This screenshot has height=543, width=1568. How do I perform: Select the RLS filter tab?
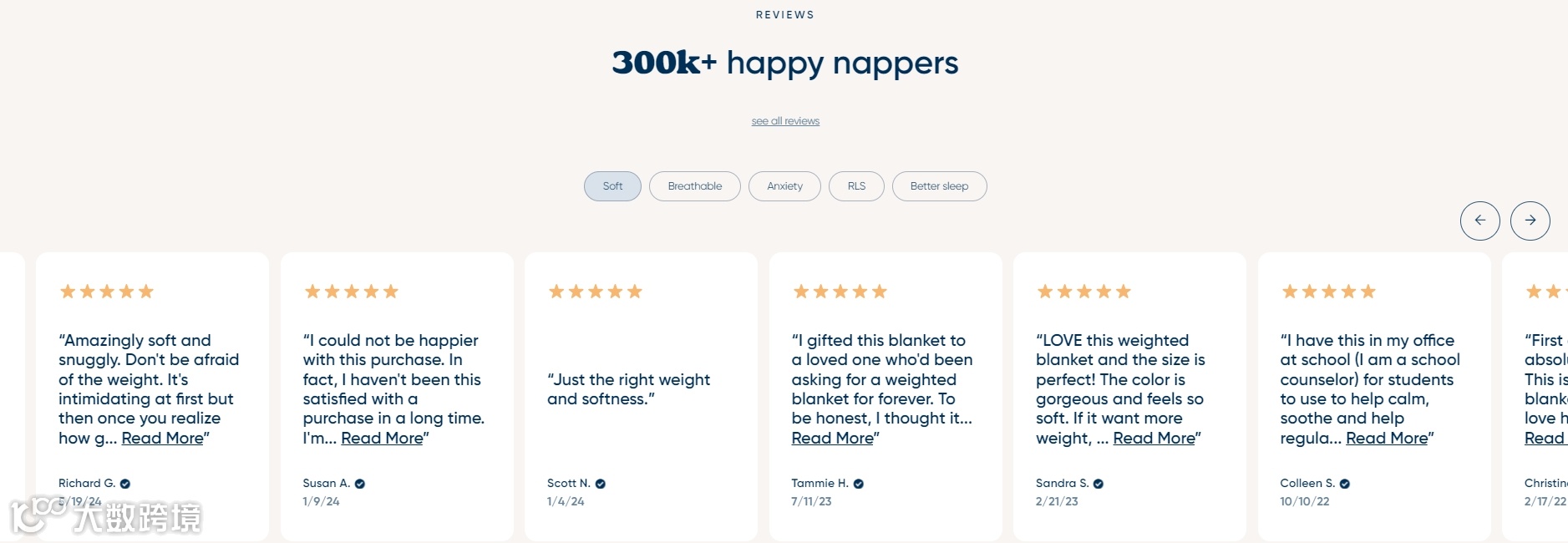point(856,186)
